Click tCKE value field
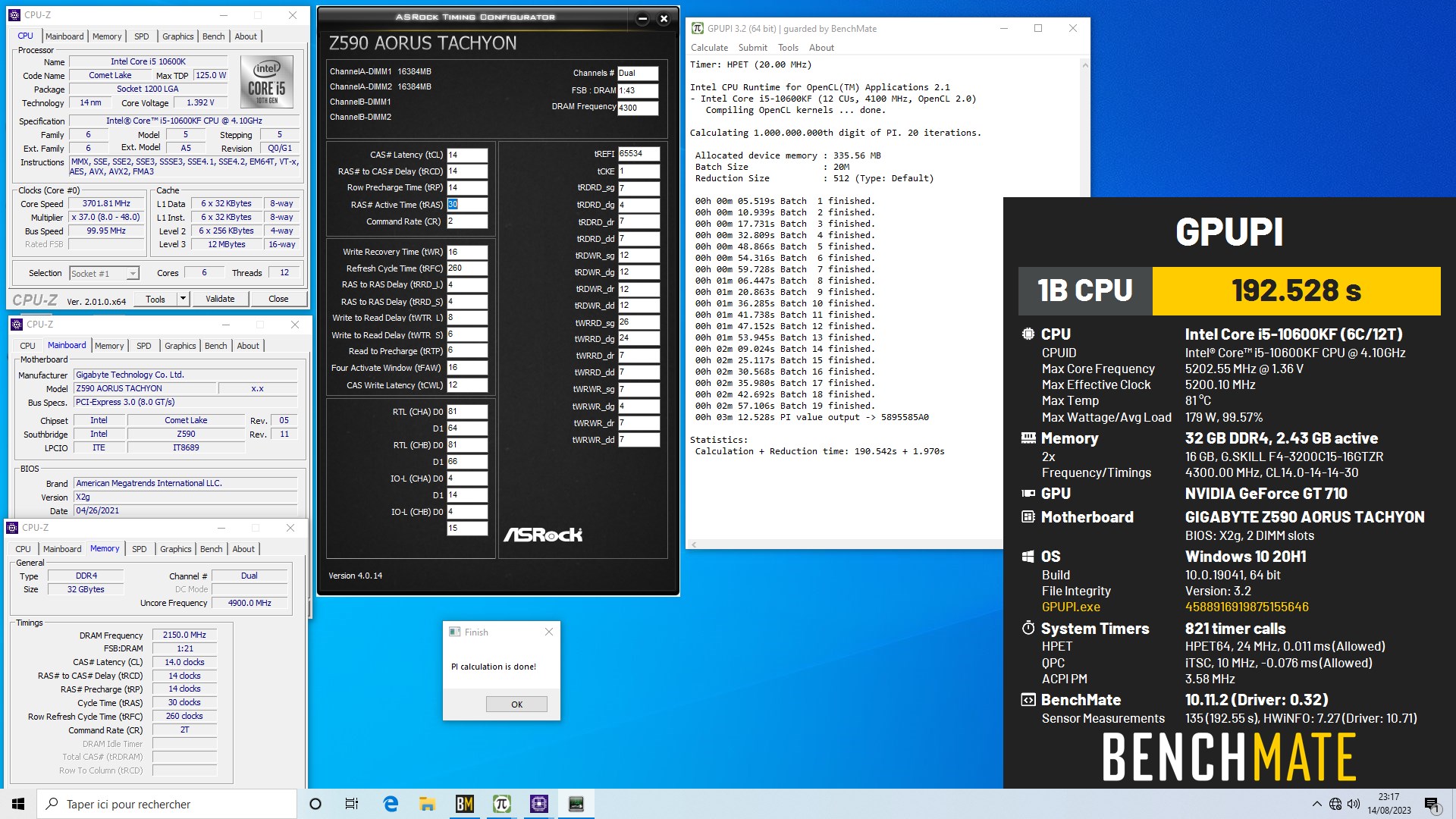This screenshot has height=819, width=1456. click(639, 171)
